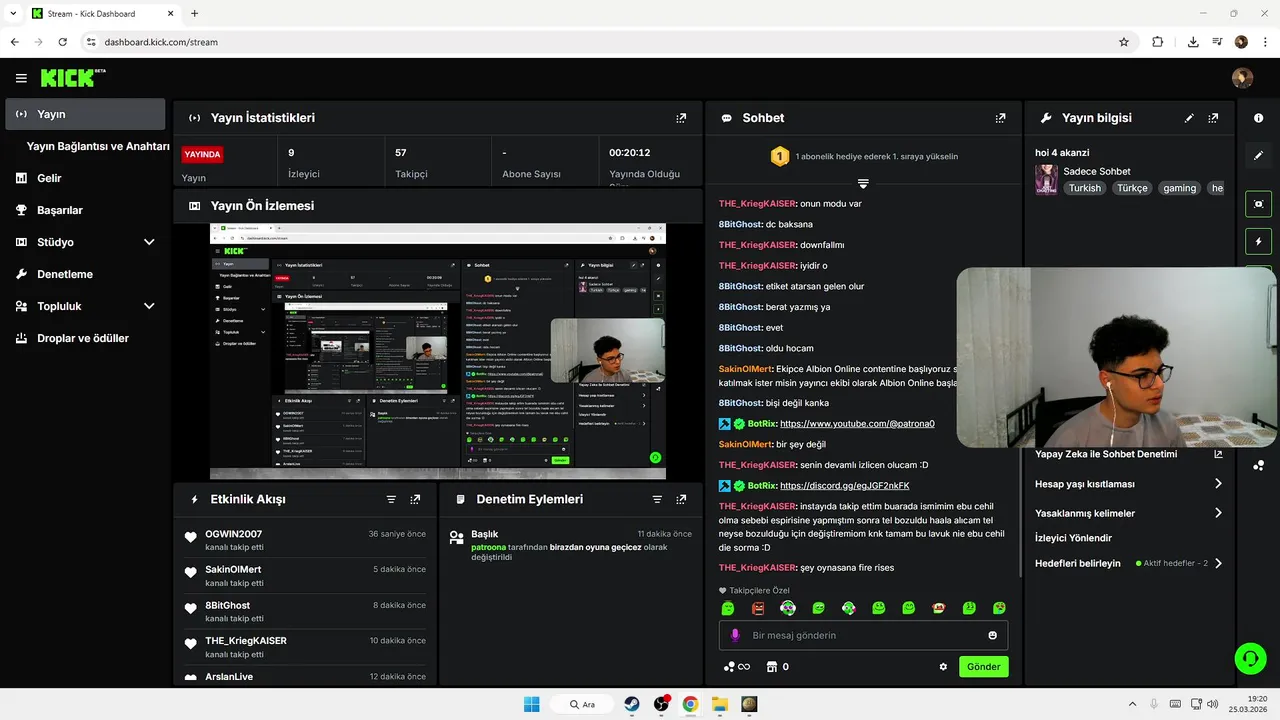Viewport: 1280px width, 720px height.
Task: Click the lightning bolt icon in right rail
Action: 1258,241
